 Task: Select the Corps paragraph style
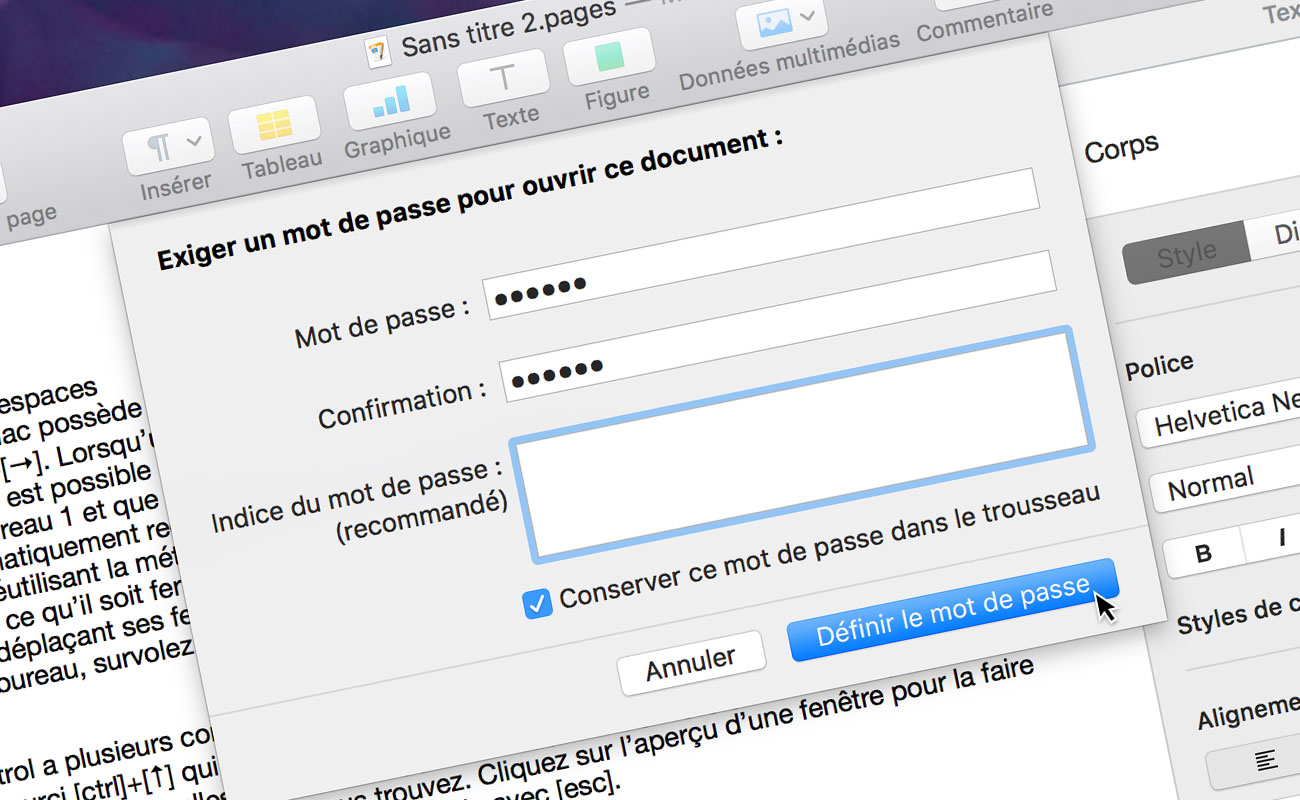[x=1121, y=149]
